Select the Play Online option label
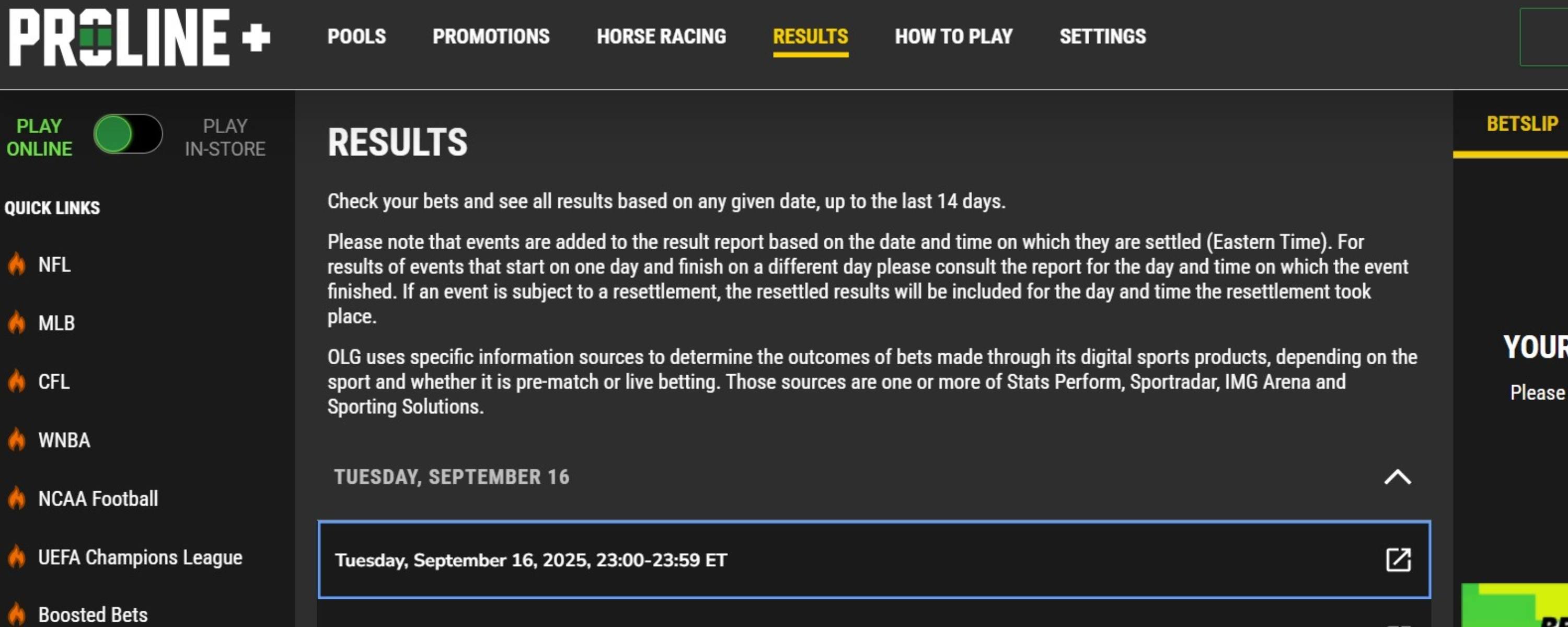Screen dimensions: 1568x627 tap(39, 137)
